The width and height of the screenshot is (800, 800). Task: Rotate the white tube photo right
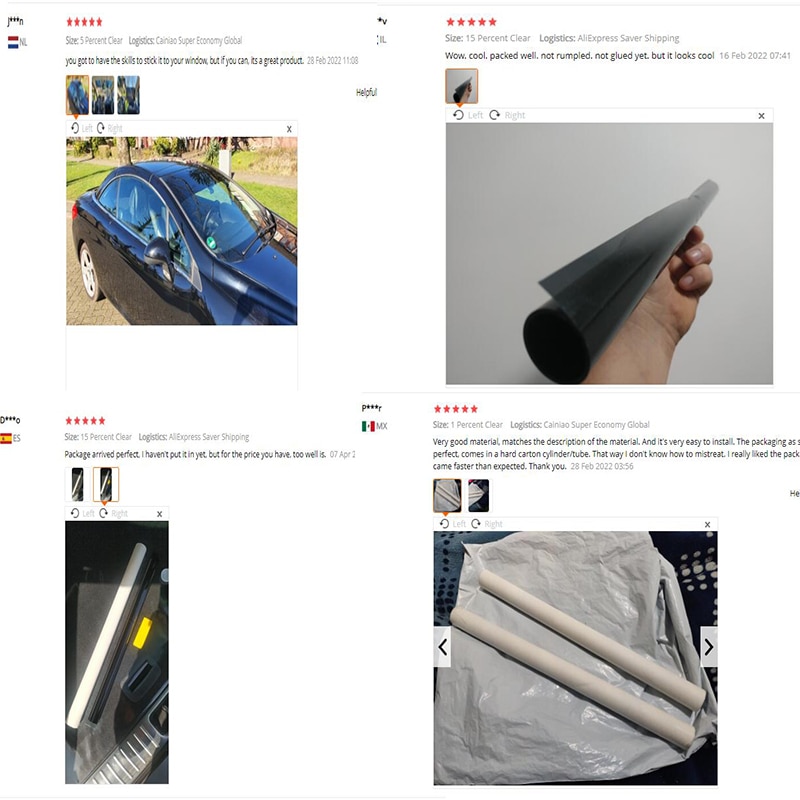click(x=113, y=513)
